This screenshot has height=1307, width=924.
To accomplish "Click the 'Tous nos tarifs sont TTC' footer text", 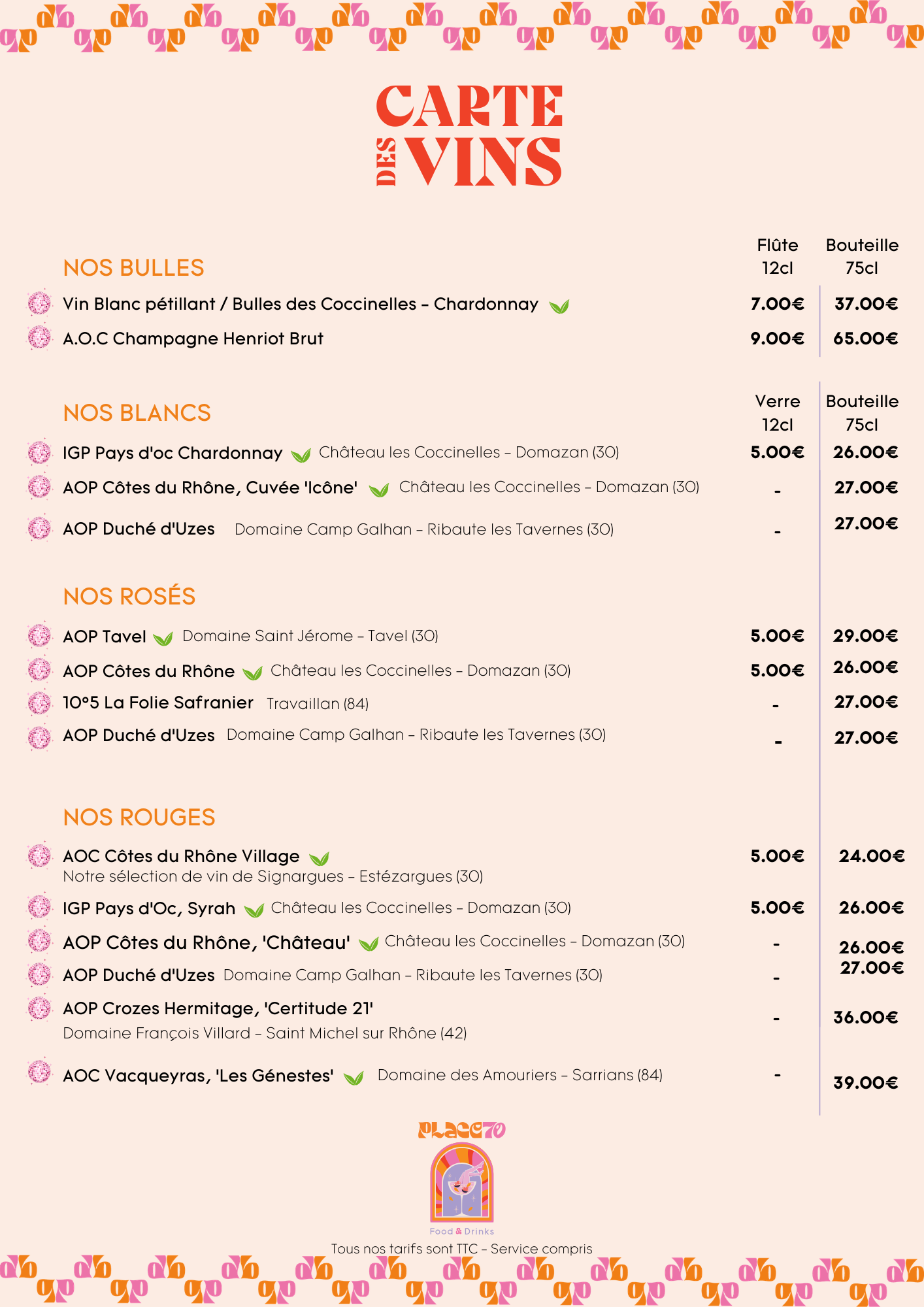I will tap(461, 1249).
